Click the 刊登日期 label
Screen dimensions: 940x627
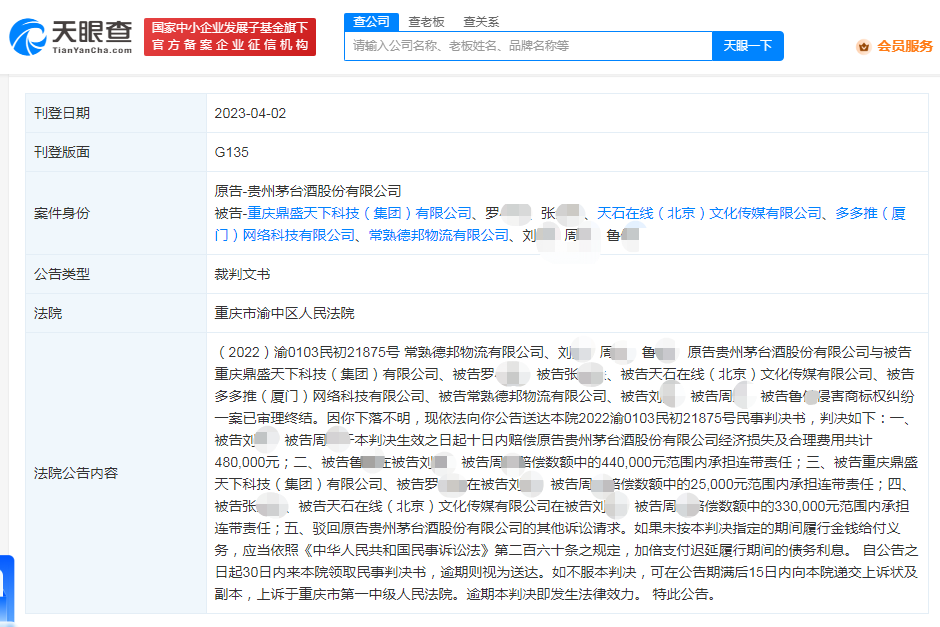point(62,113)
